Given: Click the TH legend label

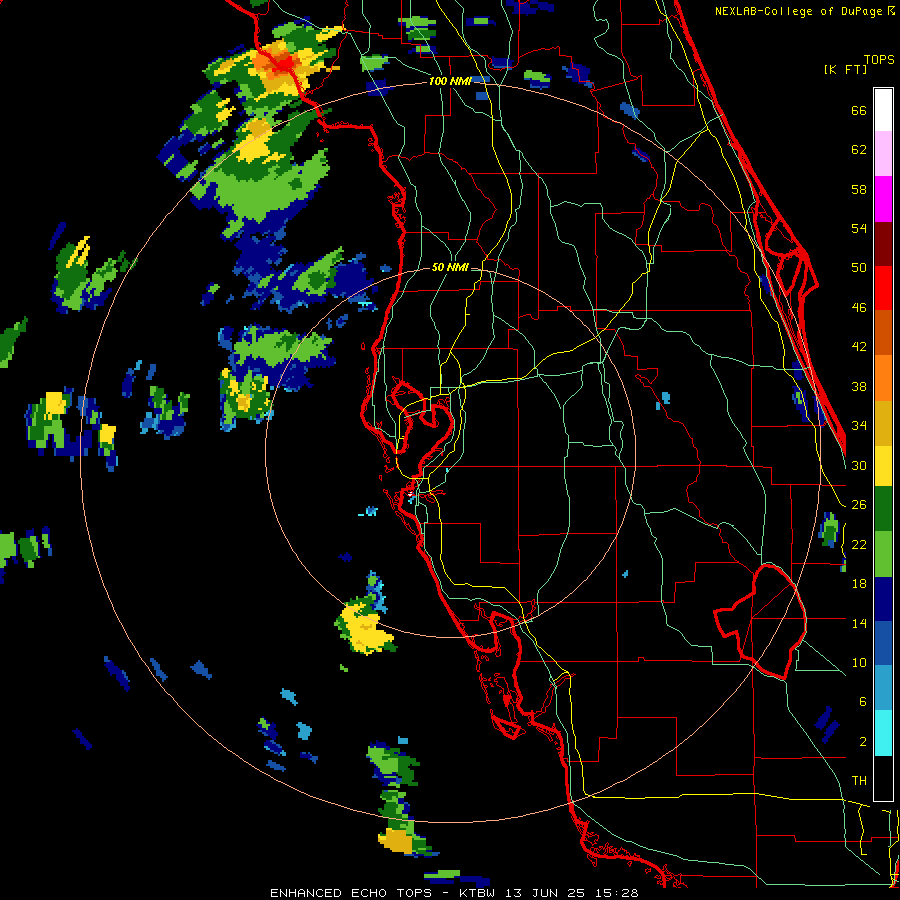Looking at the screenshot, I should [859, 781].
